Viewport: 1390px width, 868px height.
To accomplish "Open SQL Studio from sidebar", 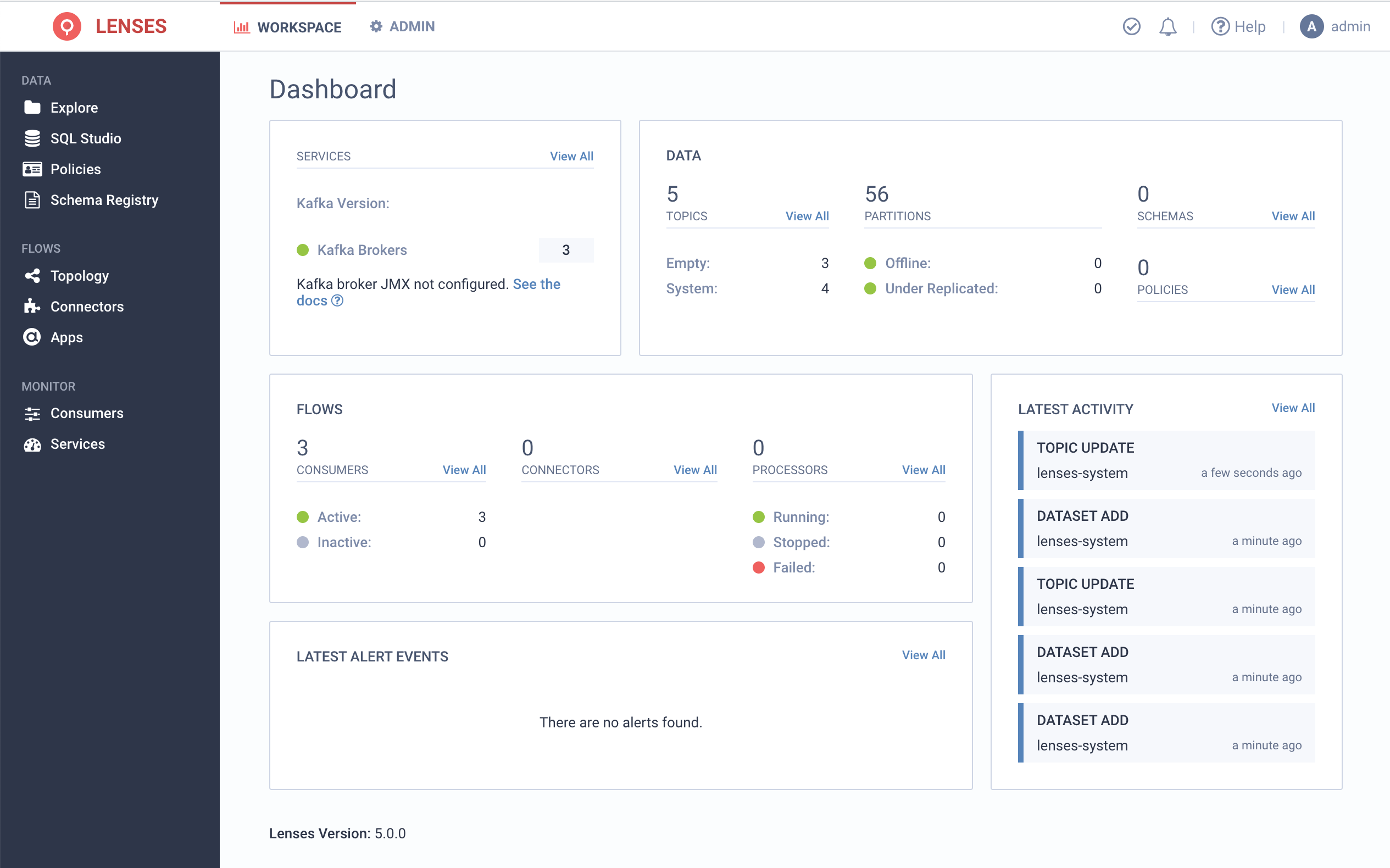I will (85, 138).
